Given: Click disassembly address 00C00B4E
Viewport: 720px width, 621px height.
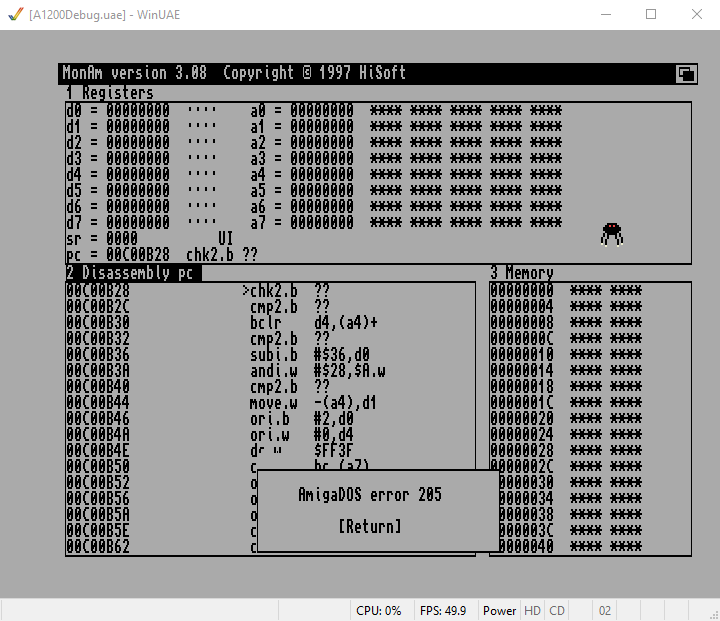Looking at the screenshot, I should tap(98, 451).
